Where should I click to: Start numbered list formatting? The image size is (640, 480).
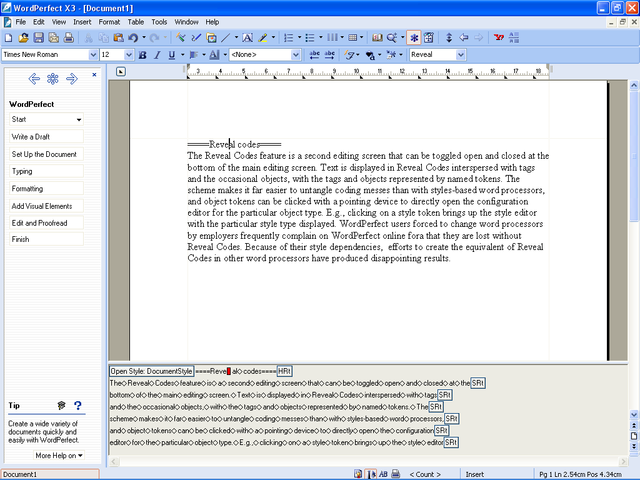pyautogui.click(x=289, y=38)
